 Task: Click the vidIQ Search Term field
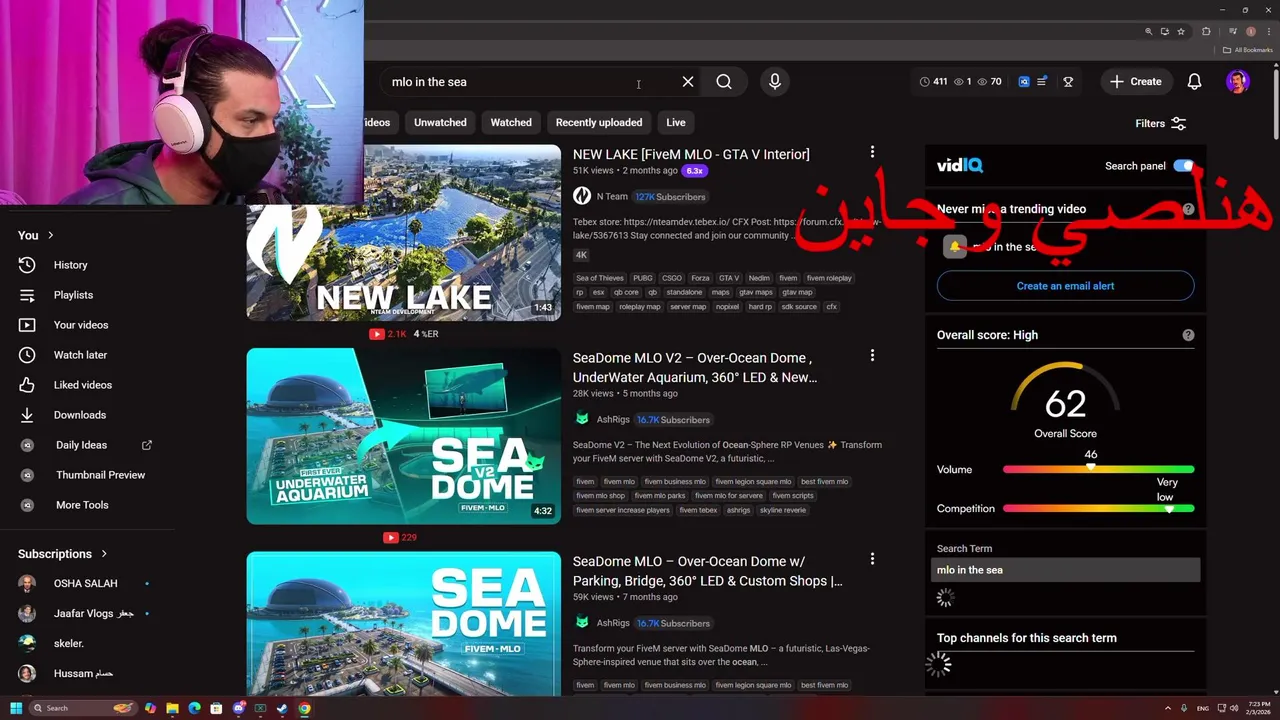click(x=1065, y=570)
